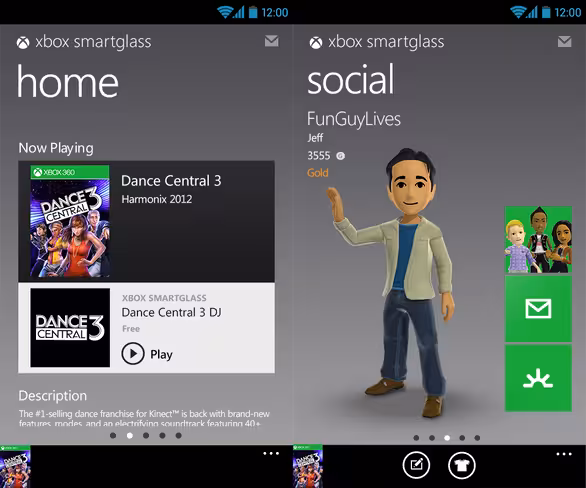
Task: Open the green messages tile
Action: (x=538, y=309)
